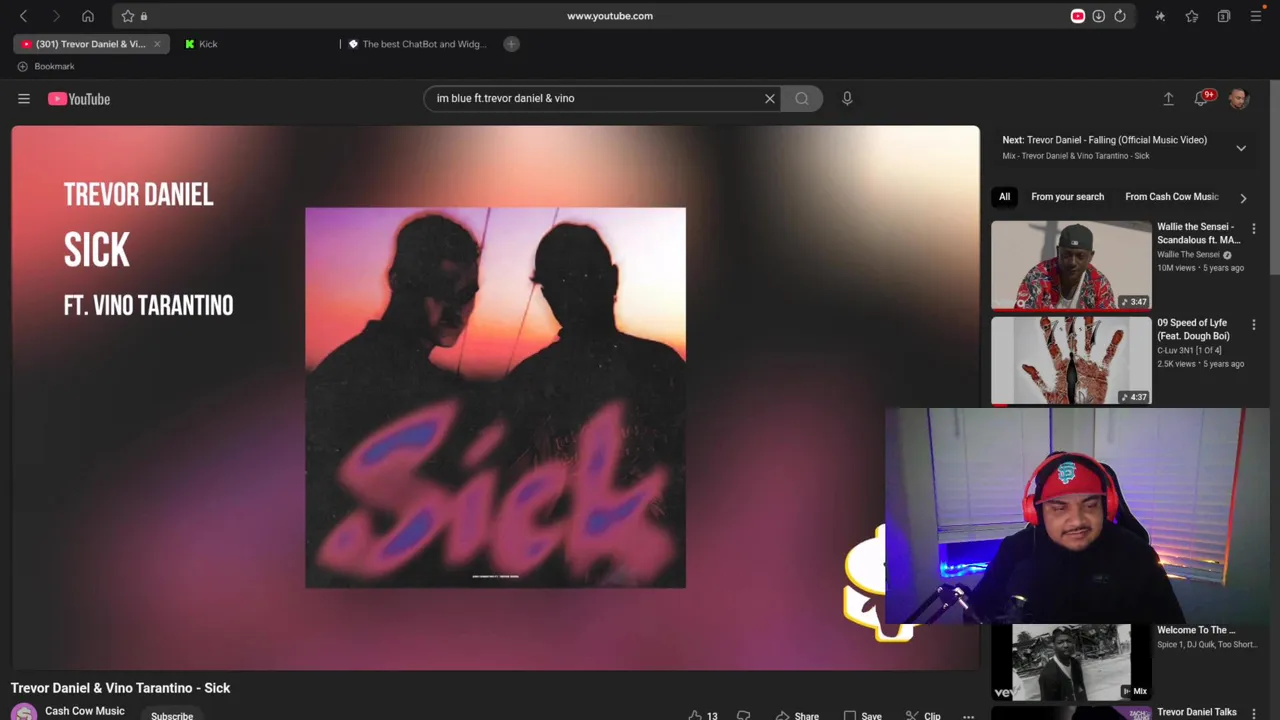Screen dimensions: 1280x720
Task: Open the account avatar menu
Action: pos(1238,98)
